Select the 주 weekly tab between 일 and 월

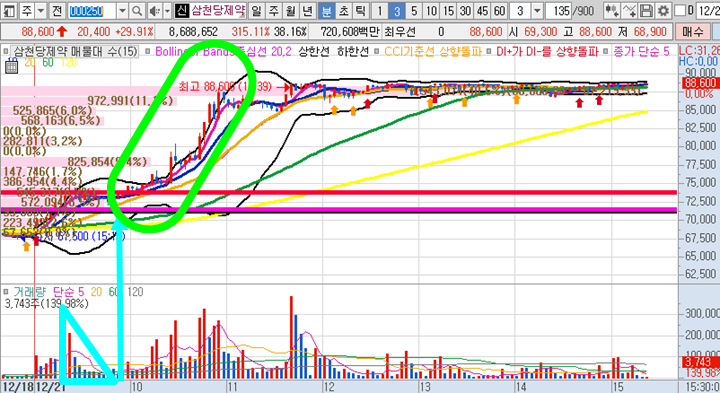click(274, 10)
